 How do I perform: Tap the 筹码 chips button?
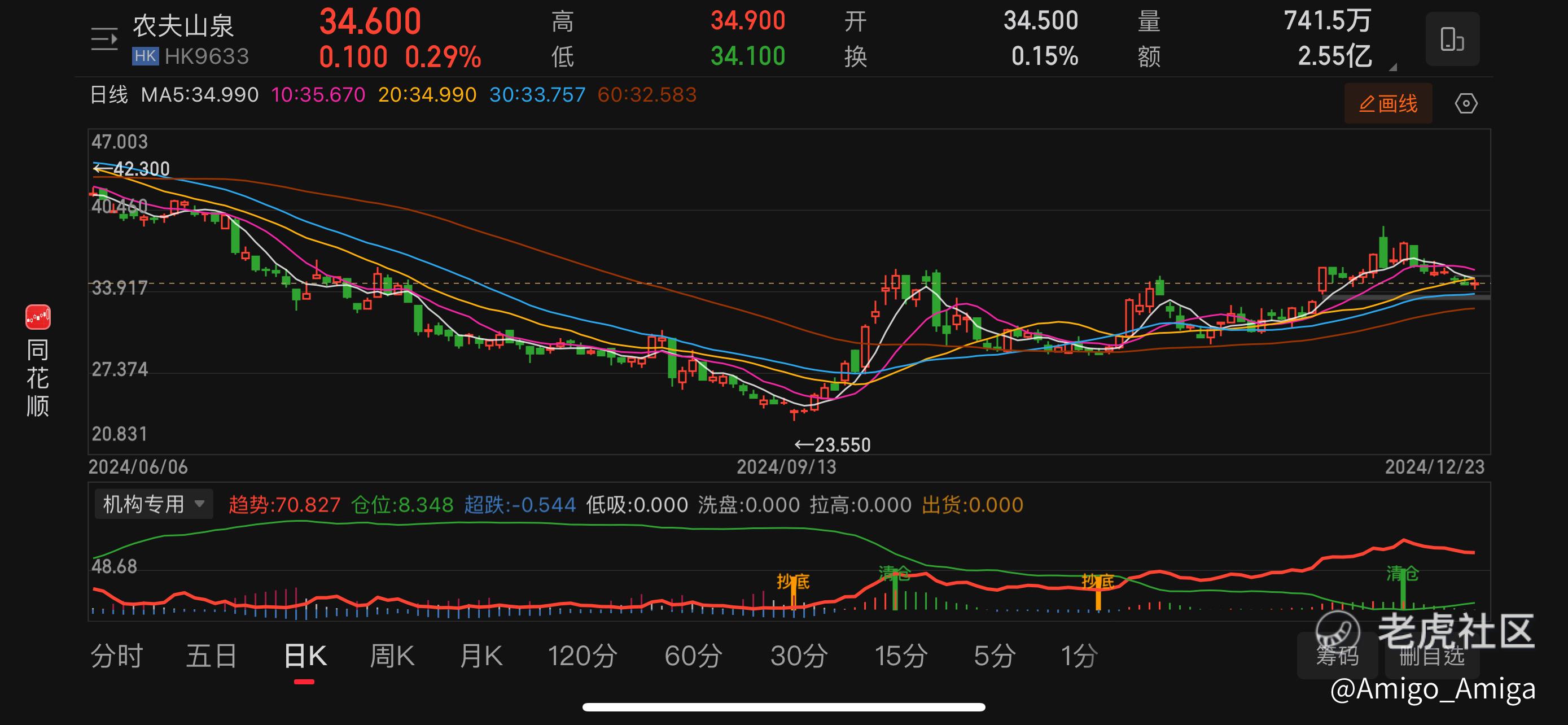point(1337,656)
